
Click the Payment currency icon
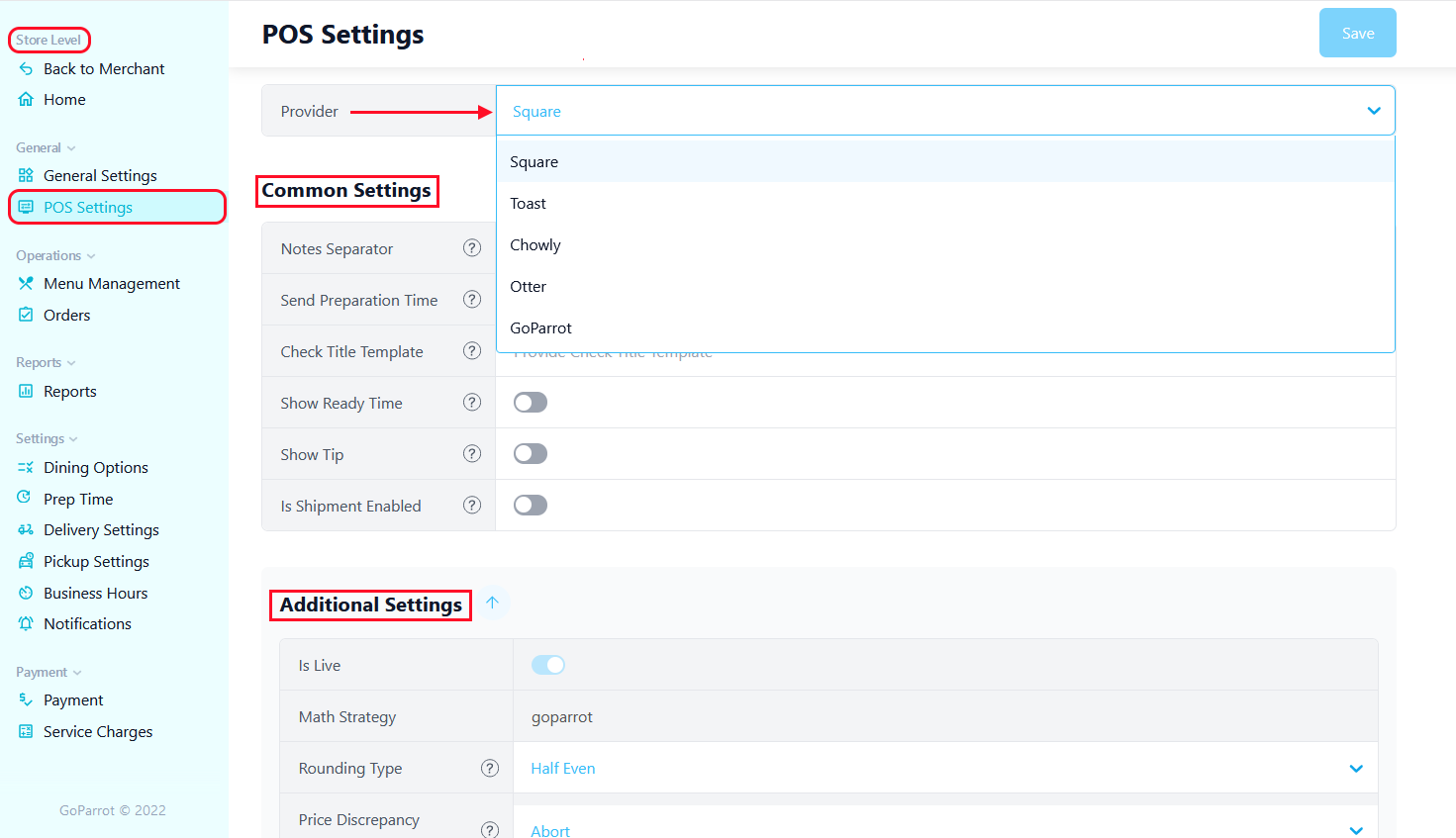pyautogui.click(x=26, y=699)
